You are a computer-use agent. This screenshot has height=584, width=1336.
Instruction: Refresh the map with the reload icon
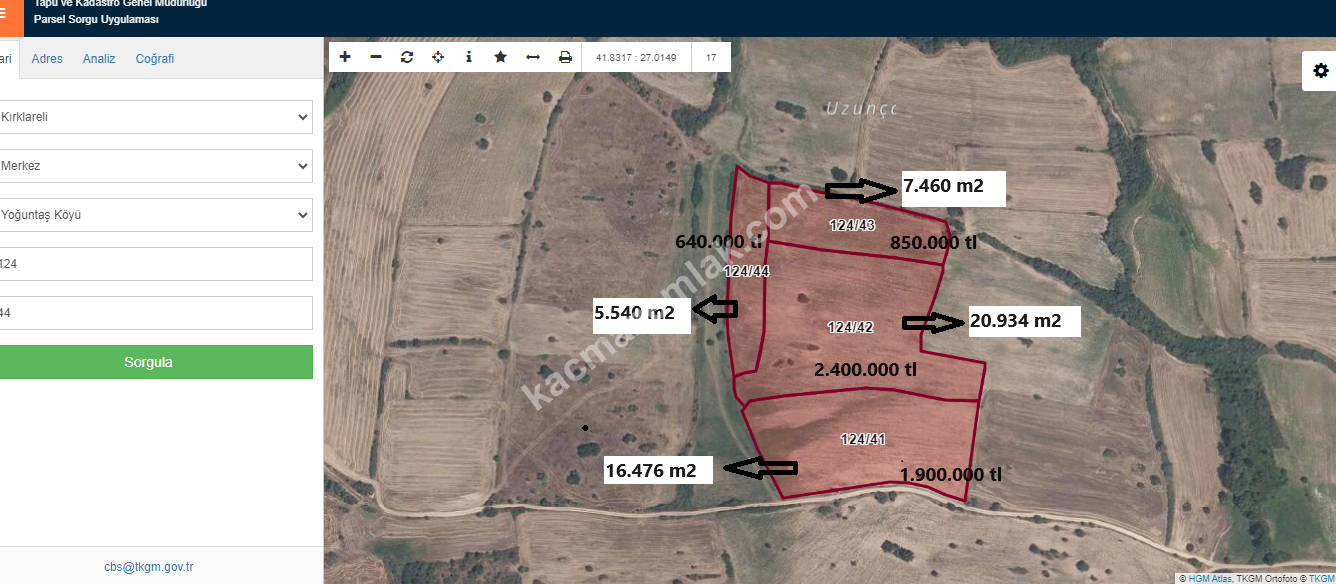point(407,57)
